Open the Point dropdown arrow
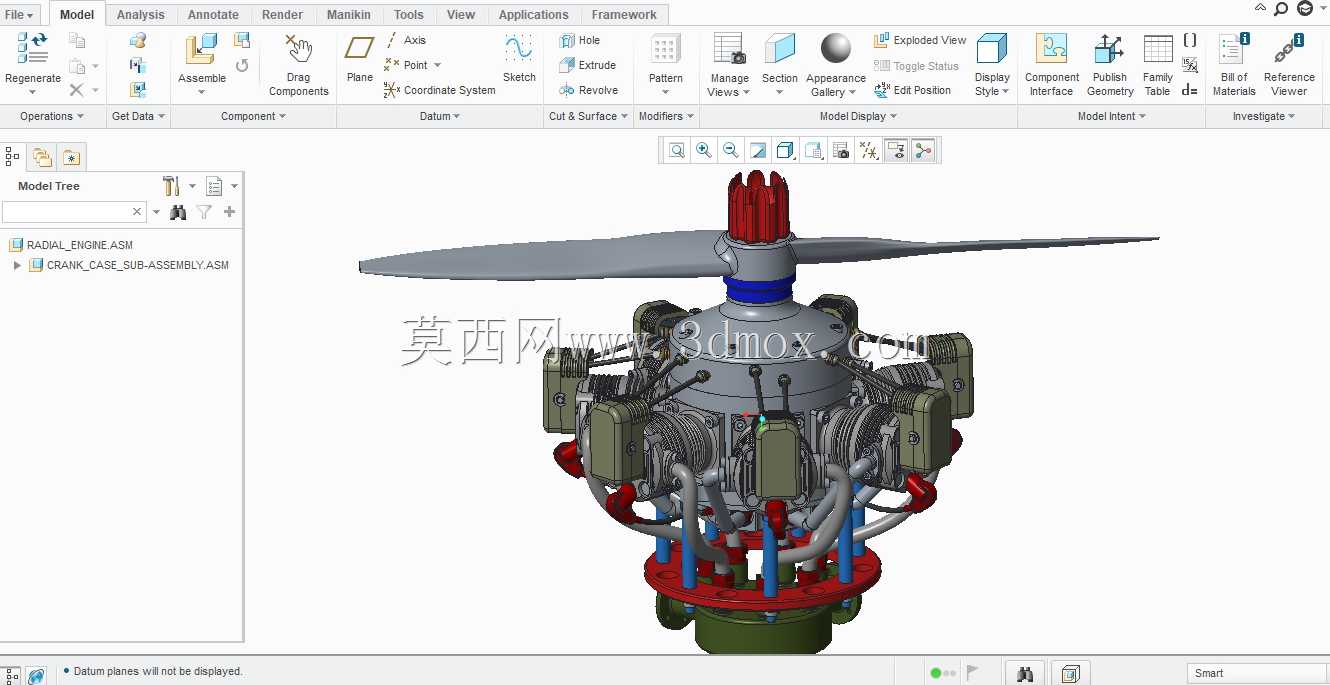The height and width of the screenshot is (685, 1330). (437, 65)
